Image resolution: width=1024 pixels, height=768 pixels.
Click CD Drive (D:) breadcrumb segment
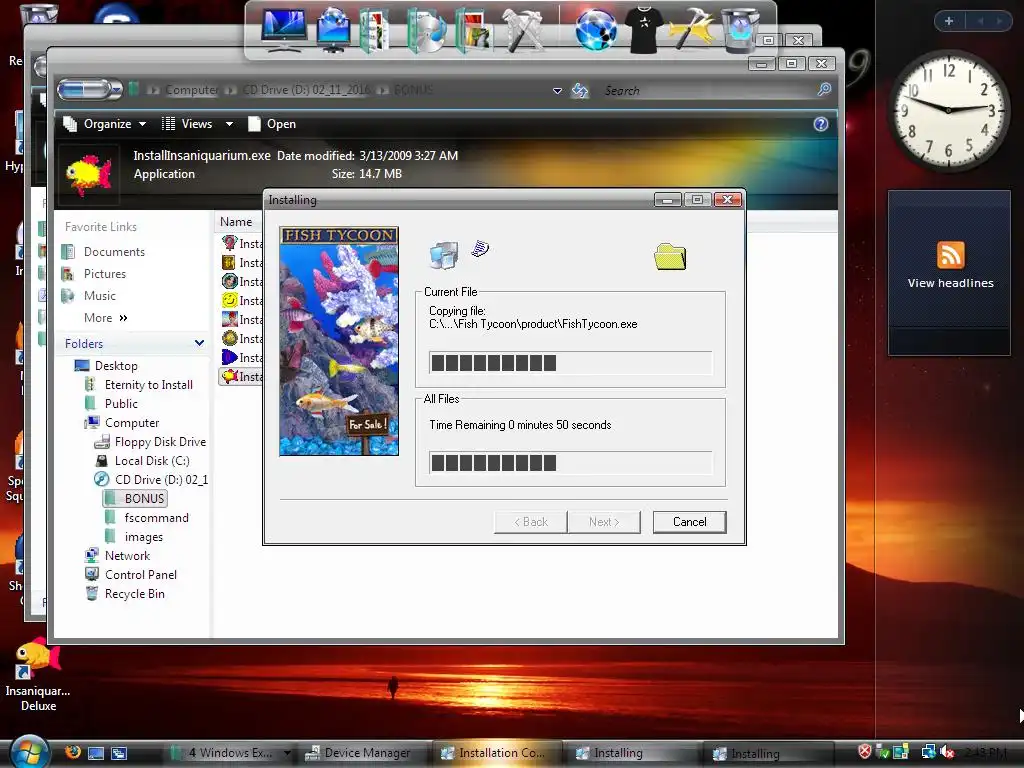point(306,89)
